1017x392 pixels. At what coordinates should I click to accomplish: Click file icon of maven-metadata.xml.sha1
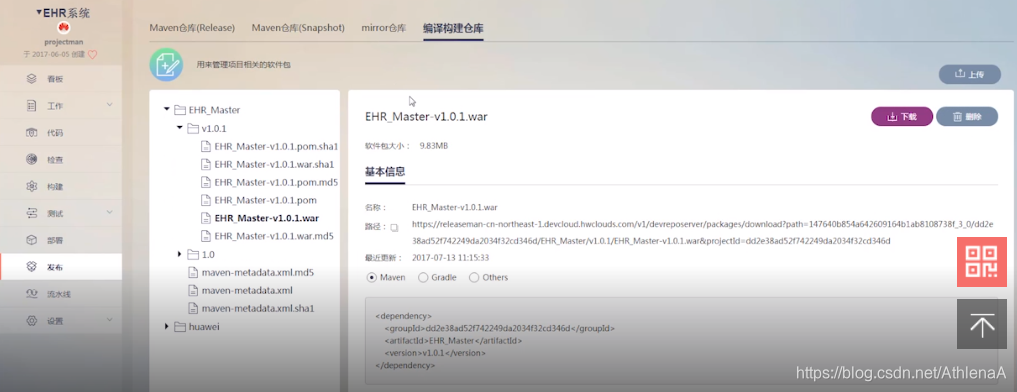point(193,308)
